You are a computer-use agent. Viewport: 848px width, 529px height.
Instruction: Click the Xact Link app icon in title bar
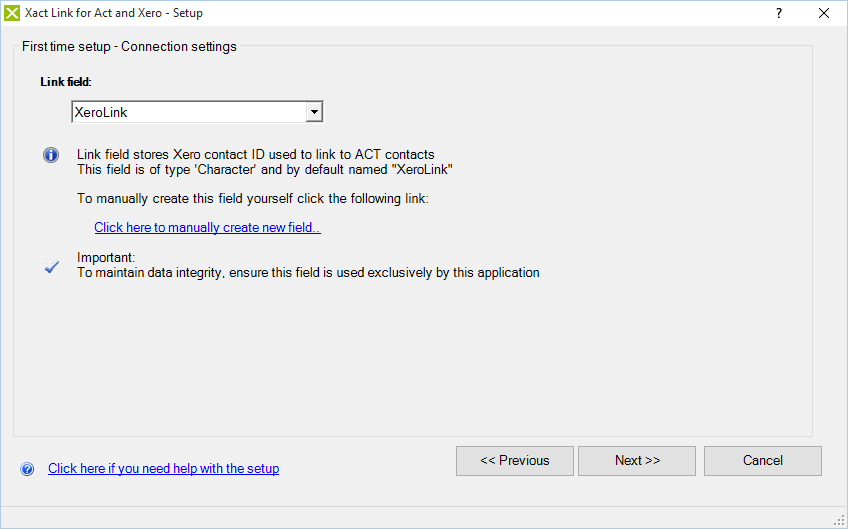click(12, 14)
